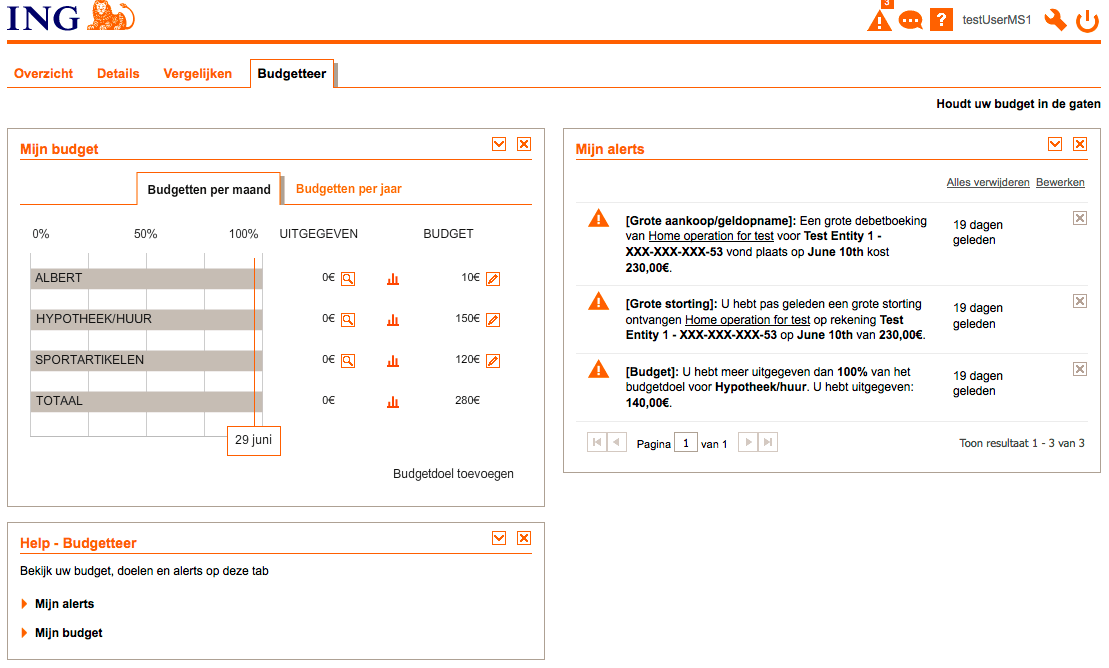Select the Budgetten per jaar tab
Viewport: 1109px width, 668px height.
(348, 189)
